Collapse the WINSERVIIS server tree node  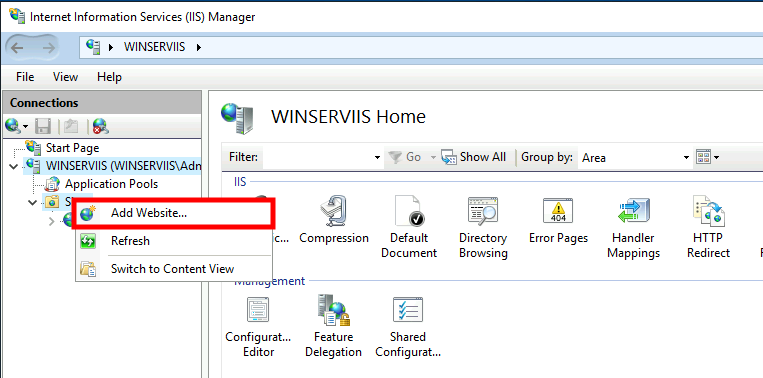click(13, 166)
